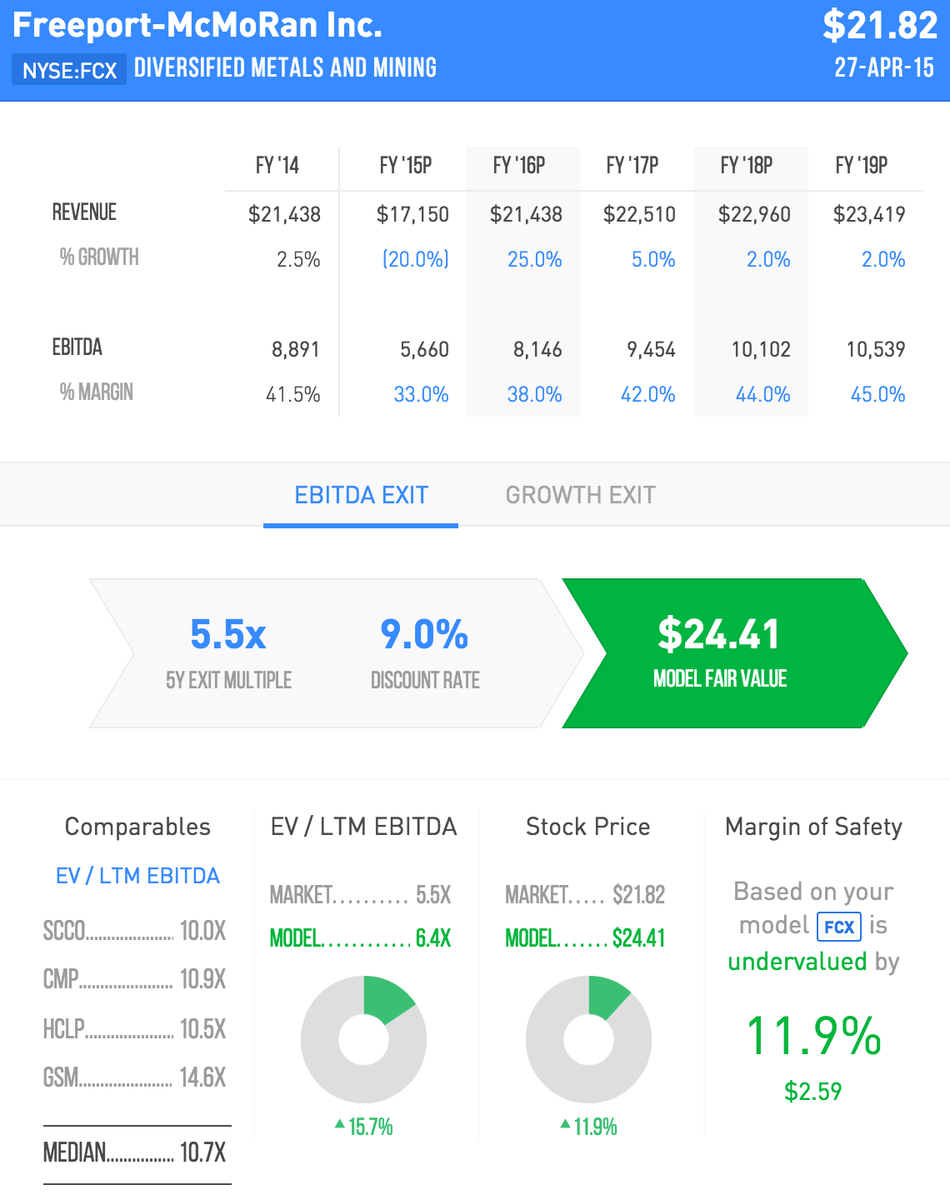This screenshot has height=1200, width=950.
Task: Click the FY '14 column header
Action: point(277,165)
